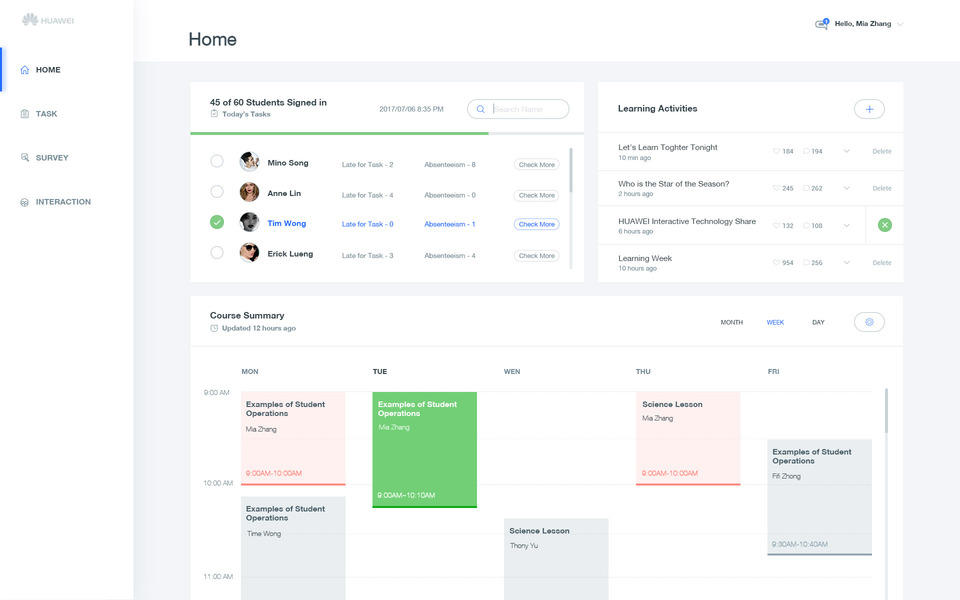Open comments on Let's Learn Togther Tonight
960x600 pixels.
point(806,151)
